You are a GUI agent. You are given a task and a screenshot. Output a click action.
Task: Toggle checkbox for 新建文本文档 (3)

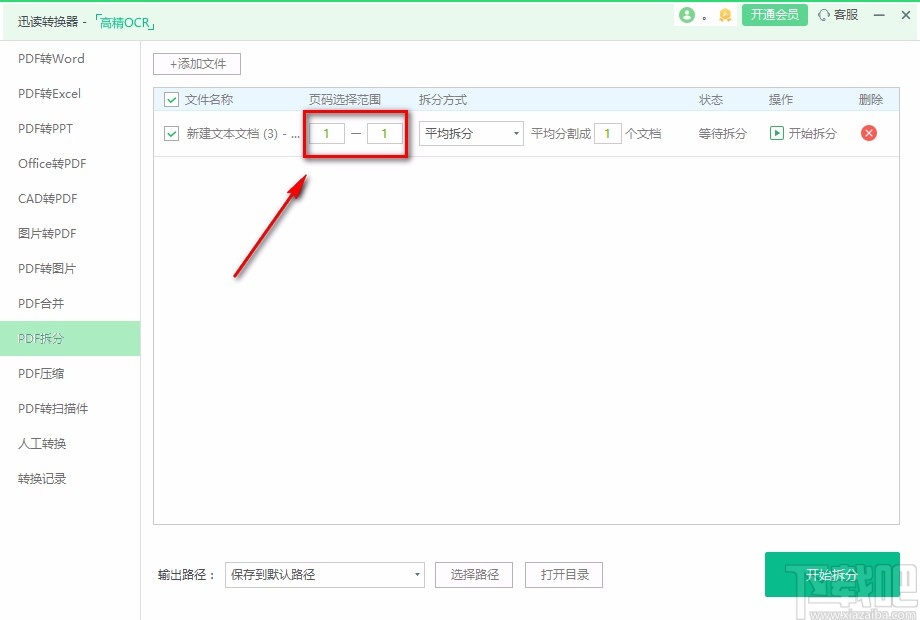(x=171, y=133)
